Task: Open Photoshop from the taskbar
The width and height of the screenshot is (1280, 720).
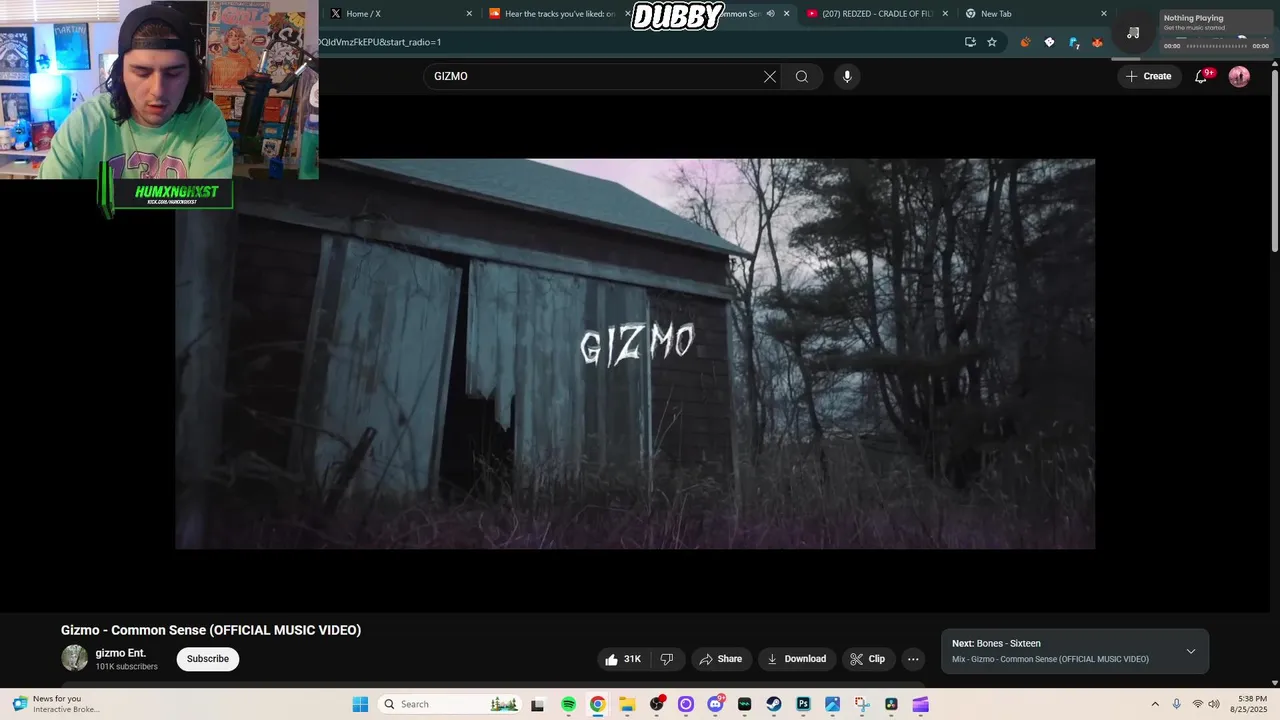Action: 803,704
